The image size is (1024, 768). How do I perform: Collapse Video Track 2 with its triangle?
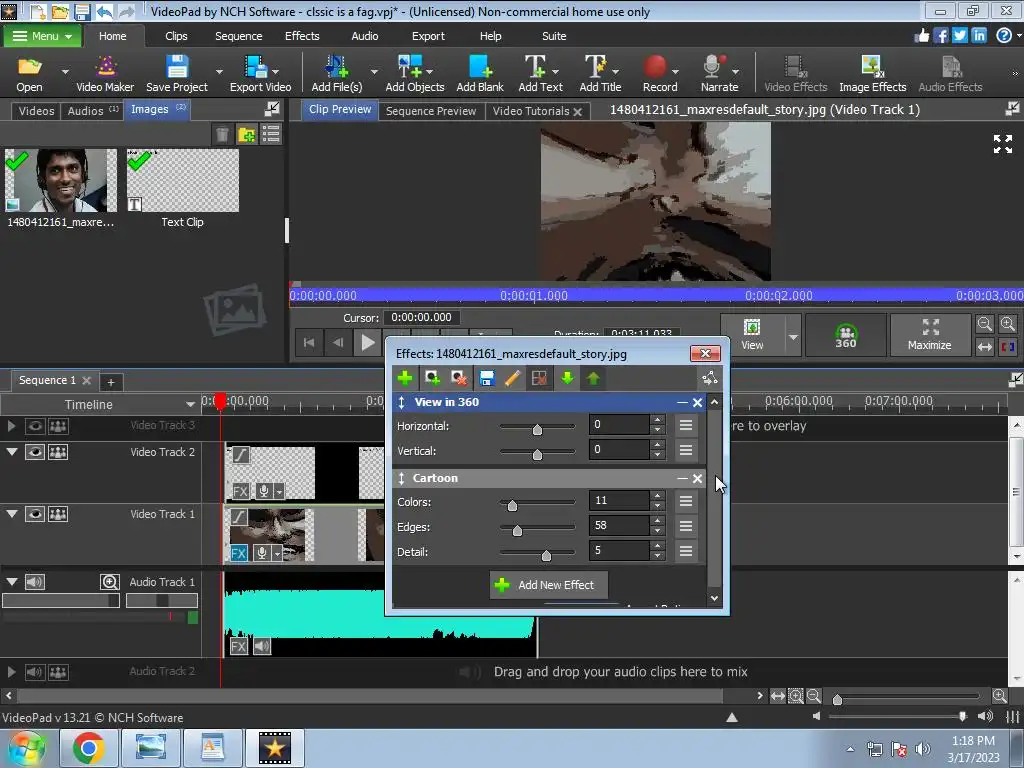click(x=12, y=451)
